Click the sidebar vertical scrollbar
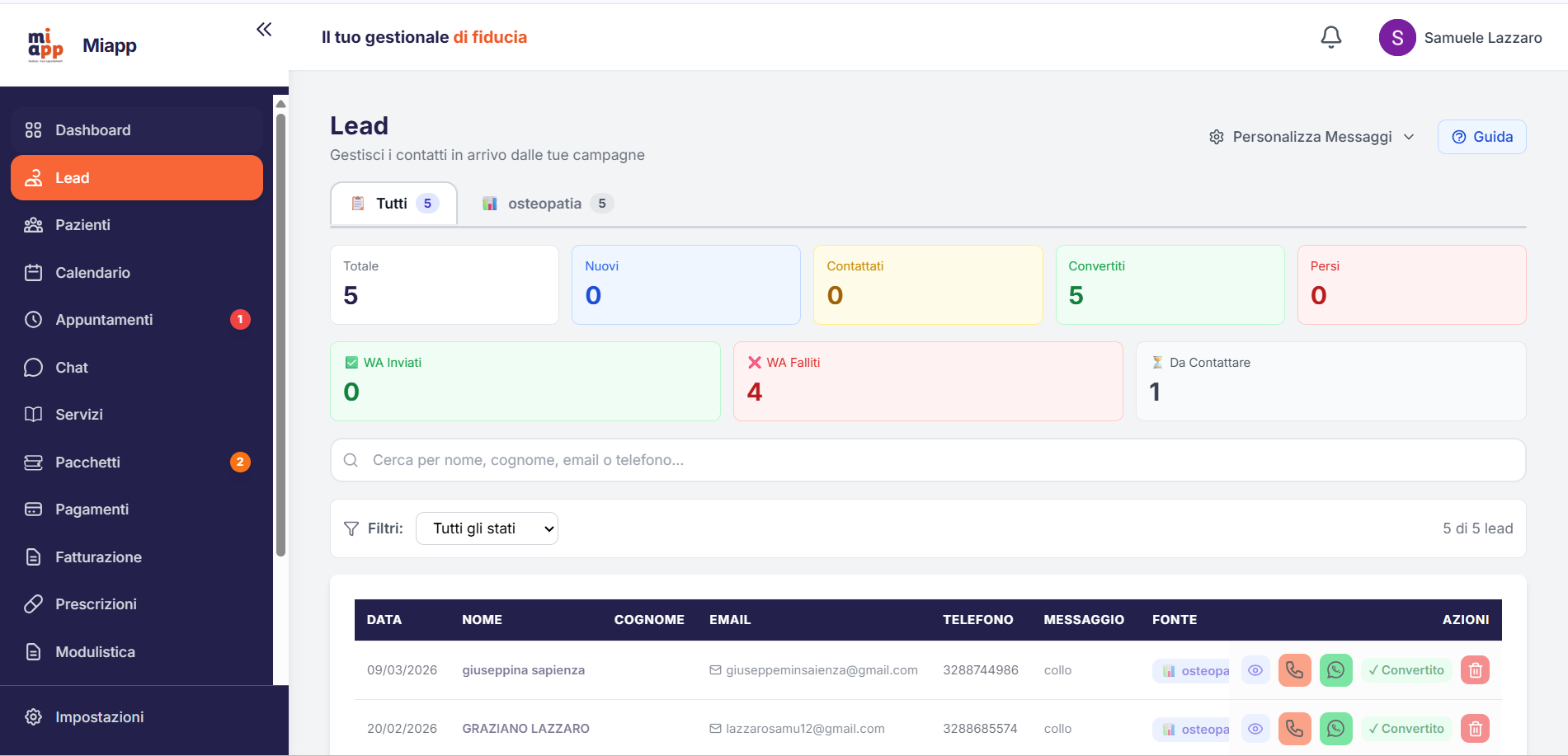The width and height of the screenshot is (1568, 756). [x=280, y=330]
